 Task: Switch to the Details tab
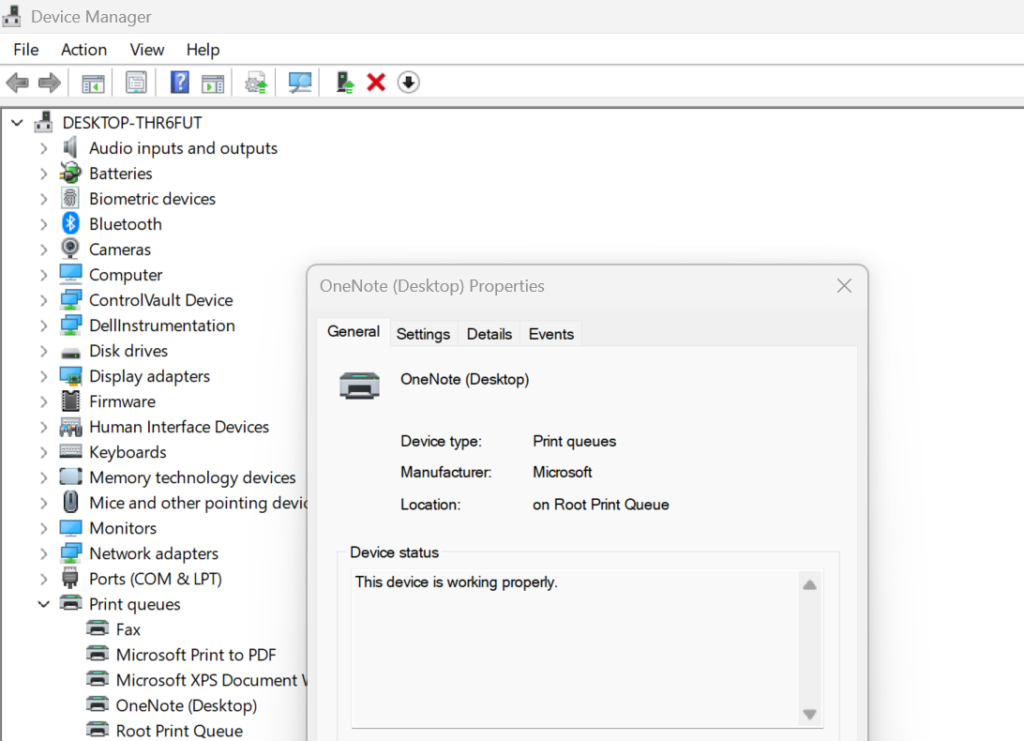(x=489, y=334)
